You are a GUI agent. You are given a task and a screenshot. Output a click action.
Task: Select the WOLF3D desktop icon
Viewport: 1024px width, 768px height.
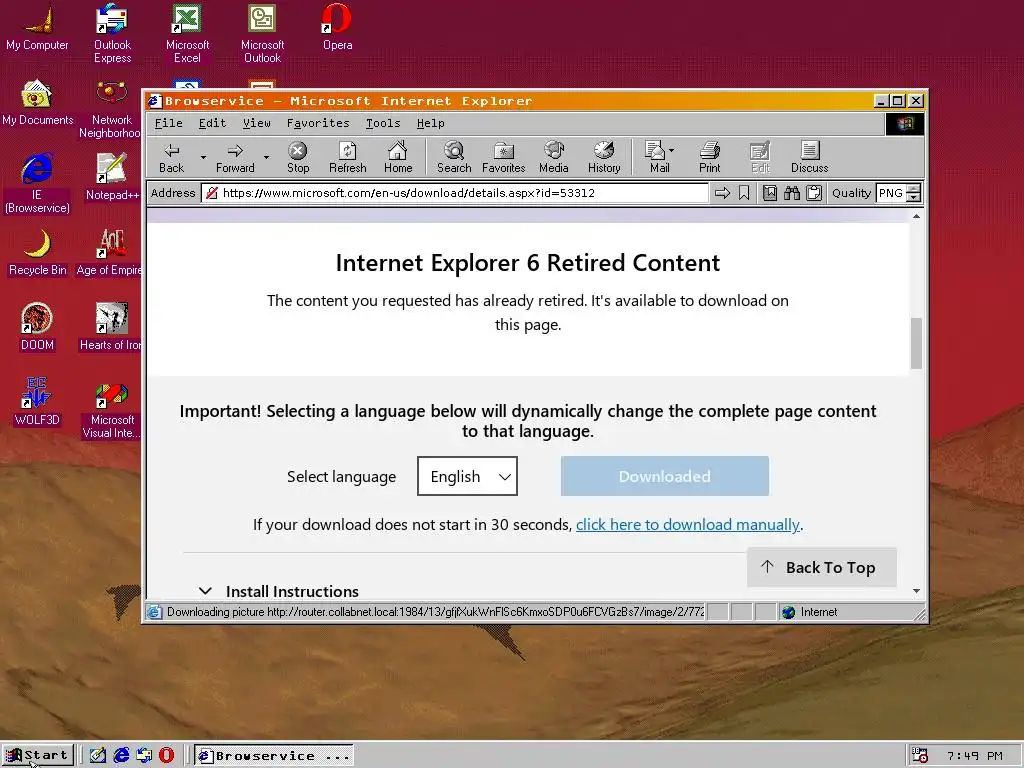[37, 402]
